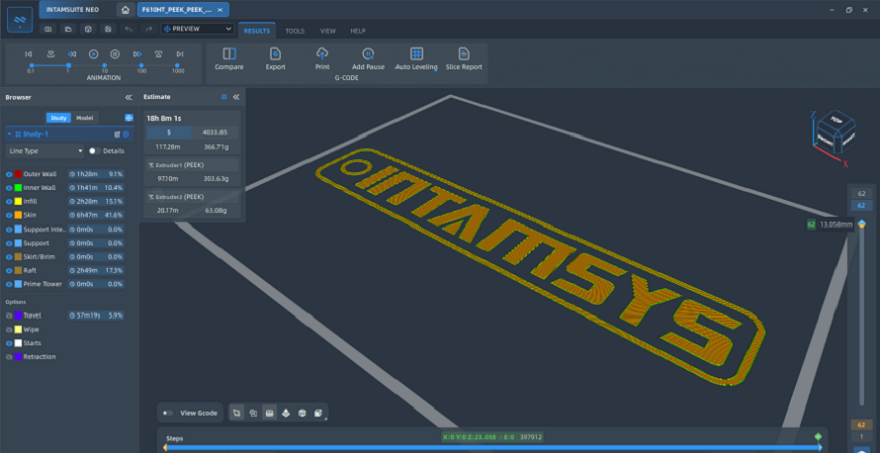
Task: Click the open project folder icon
Action: pos(68,29)
